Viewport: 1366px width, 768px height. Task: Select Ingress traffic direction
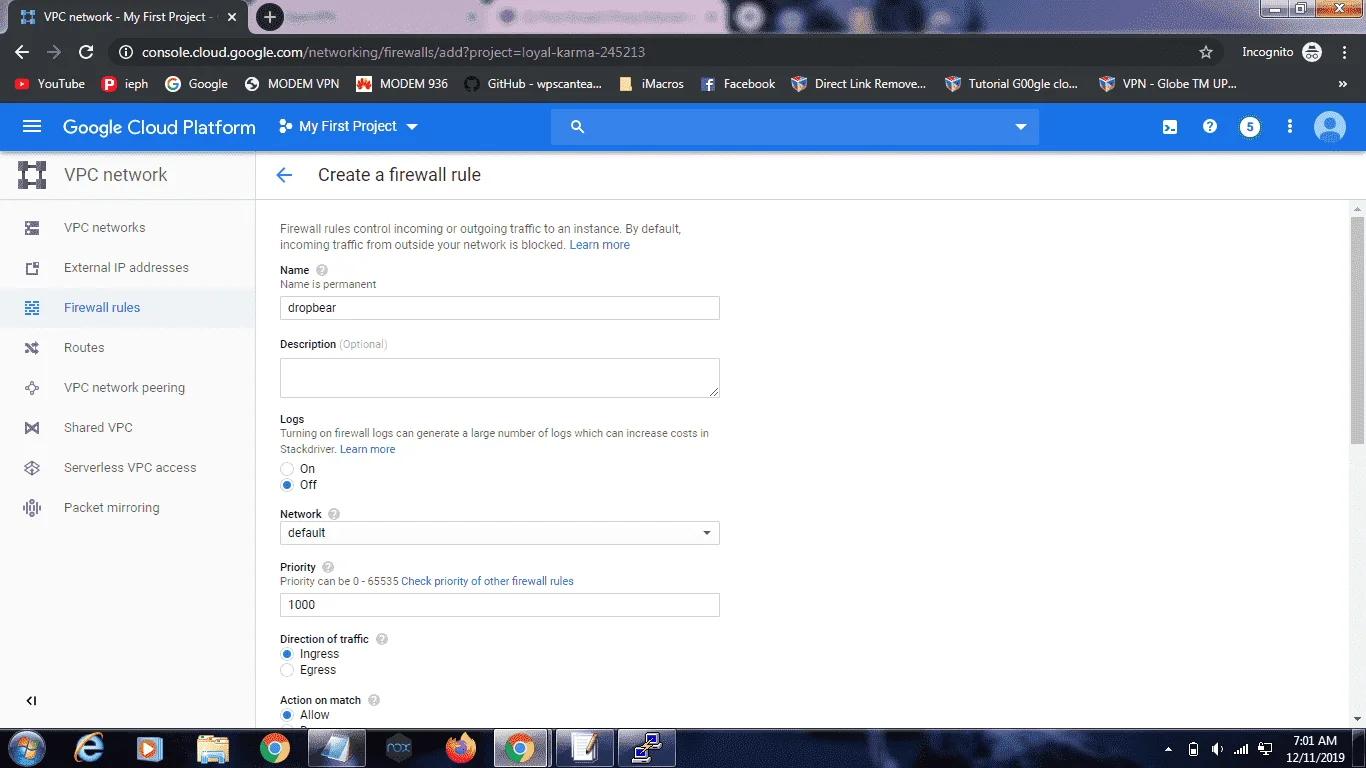tap(287, 654)
